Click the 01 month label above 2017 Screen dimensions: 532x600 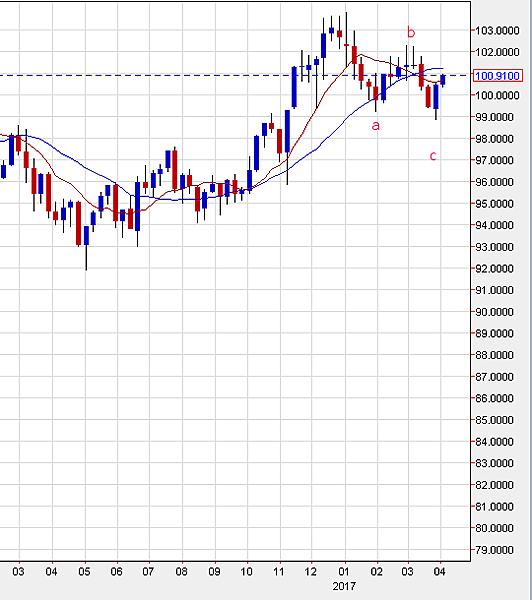344,572
